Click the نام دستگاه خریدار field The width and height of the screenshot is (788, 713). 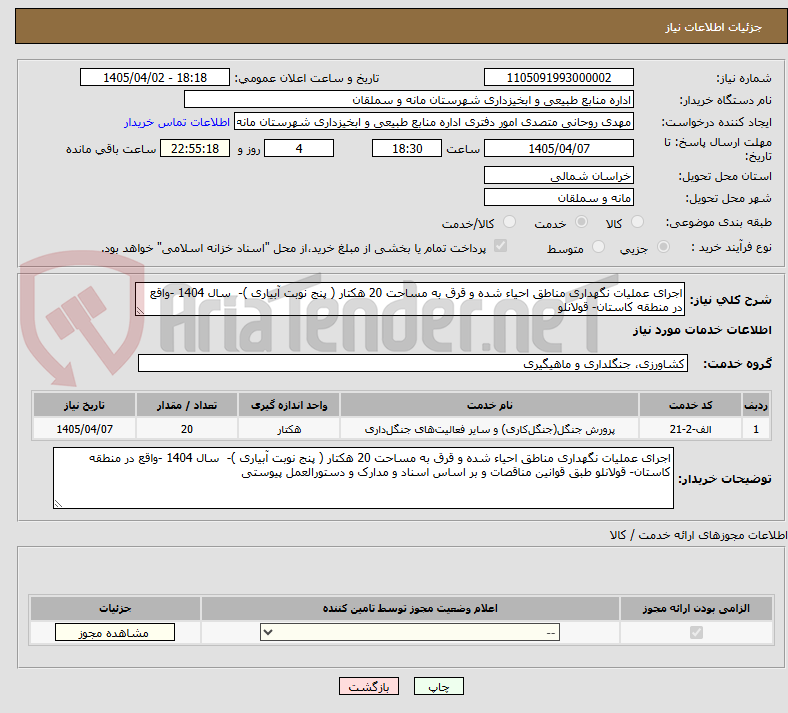coord(409,99)
